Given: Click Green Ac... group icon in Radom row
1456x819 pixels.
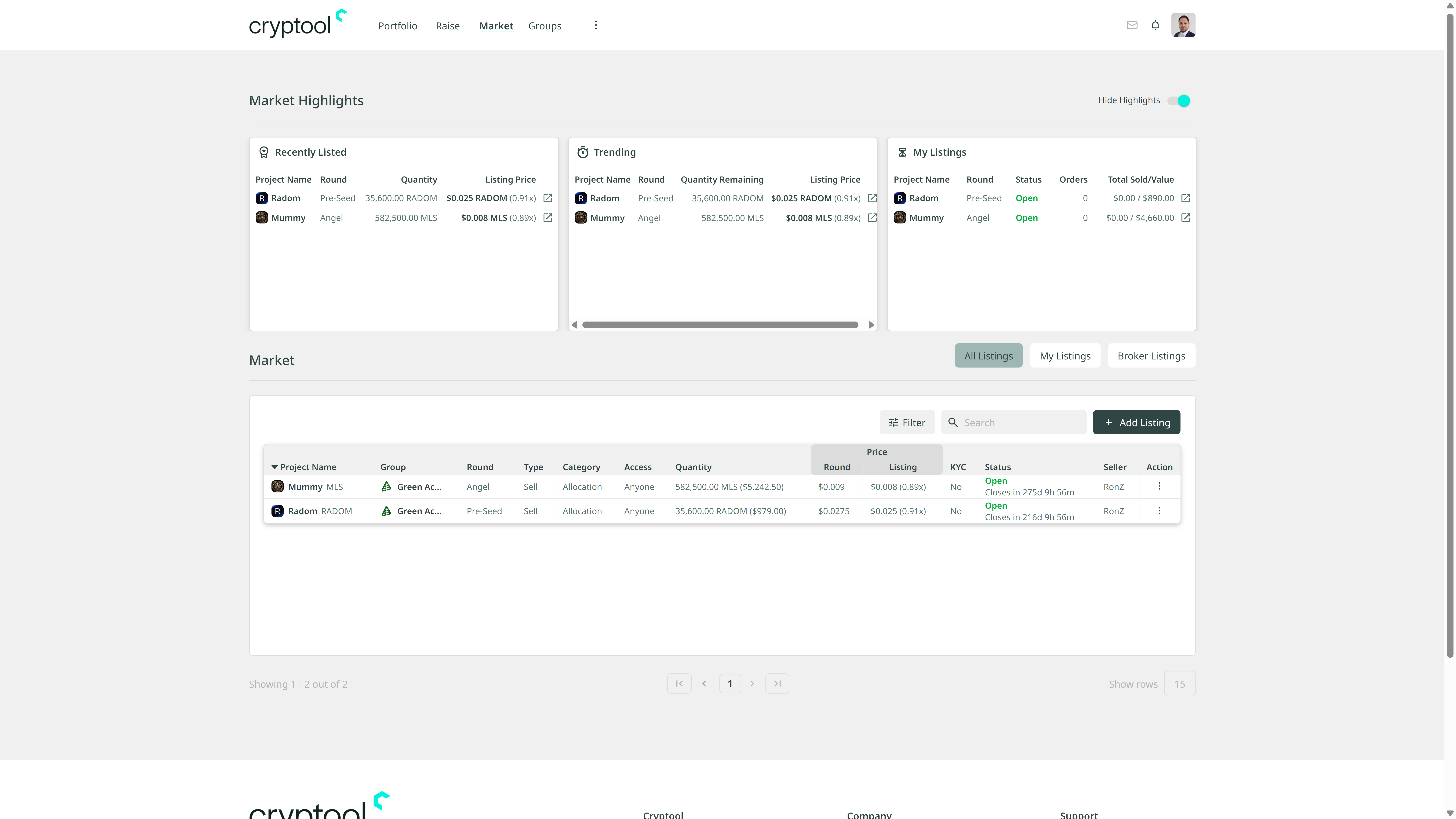Looking at the screenshot, I should pyautogui.click(x=386, y=511).
